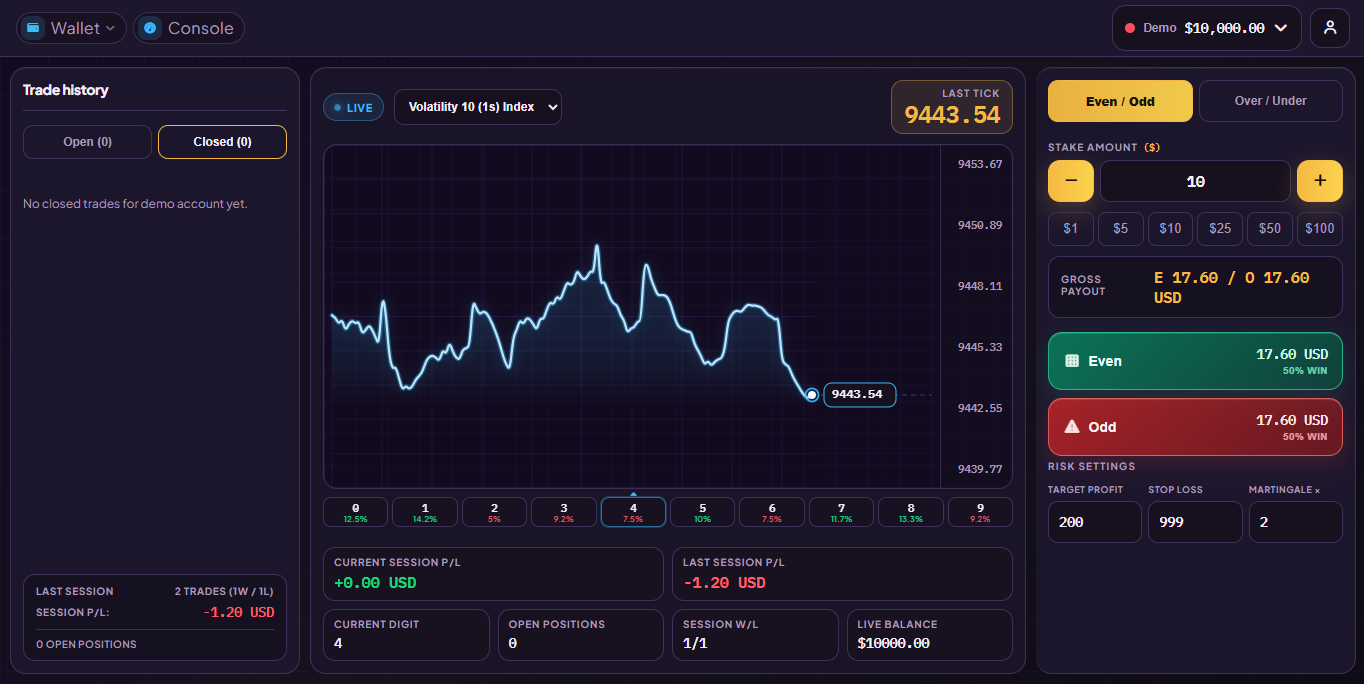Click the Odd warning triangle icon

pyautogui.click(x=1072, y=427)
